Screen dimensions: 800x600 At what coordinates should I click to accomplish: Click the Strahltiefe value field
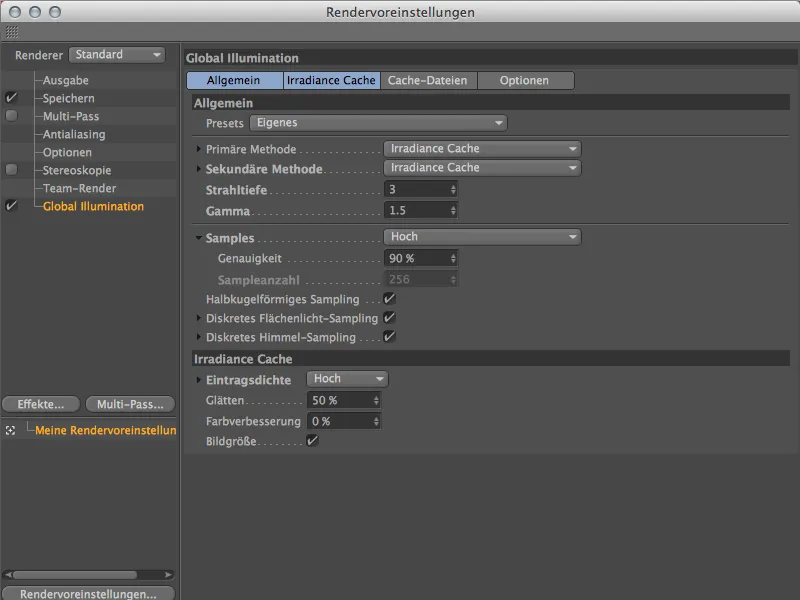pyautogui.click(x=420, y=189)
